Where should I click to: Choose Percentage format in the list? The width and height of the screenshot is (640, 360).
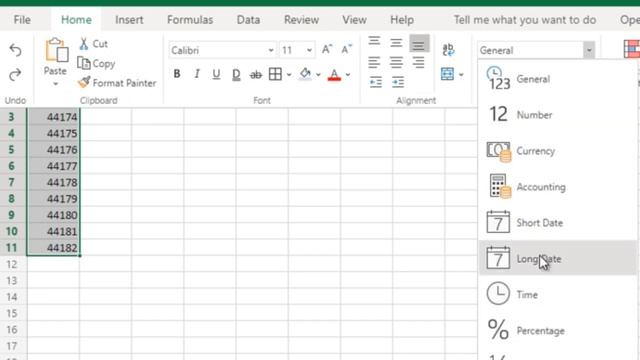tap(558, 330)
